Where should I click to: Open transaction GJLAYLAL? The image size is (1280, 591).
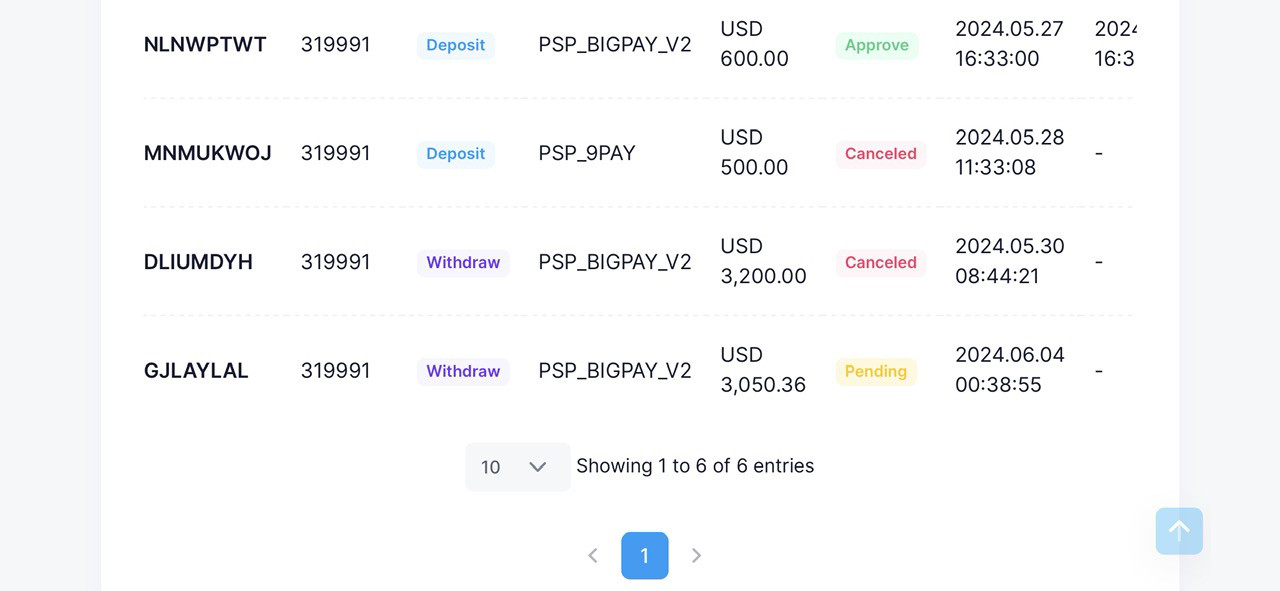(196, 371)
